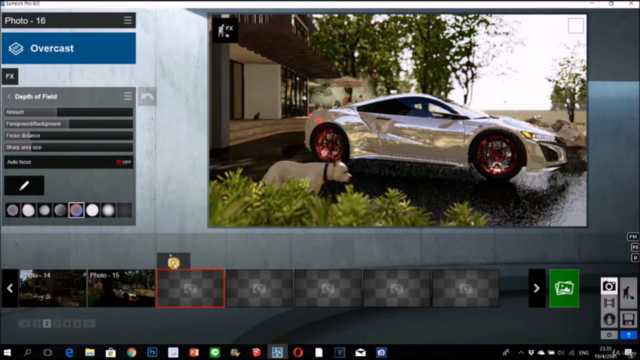Toggle the F8 quality button

coord(635,247)
